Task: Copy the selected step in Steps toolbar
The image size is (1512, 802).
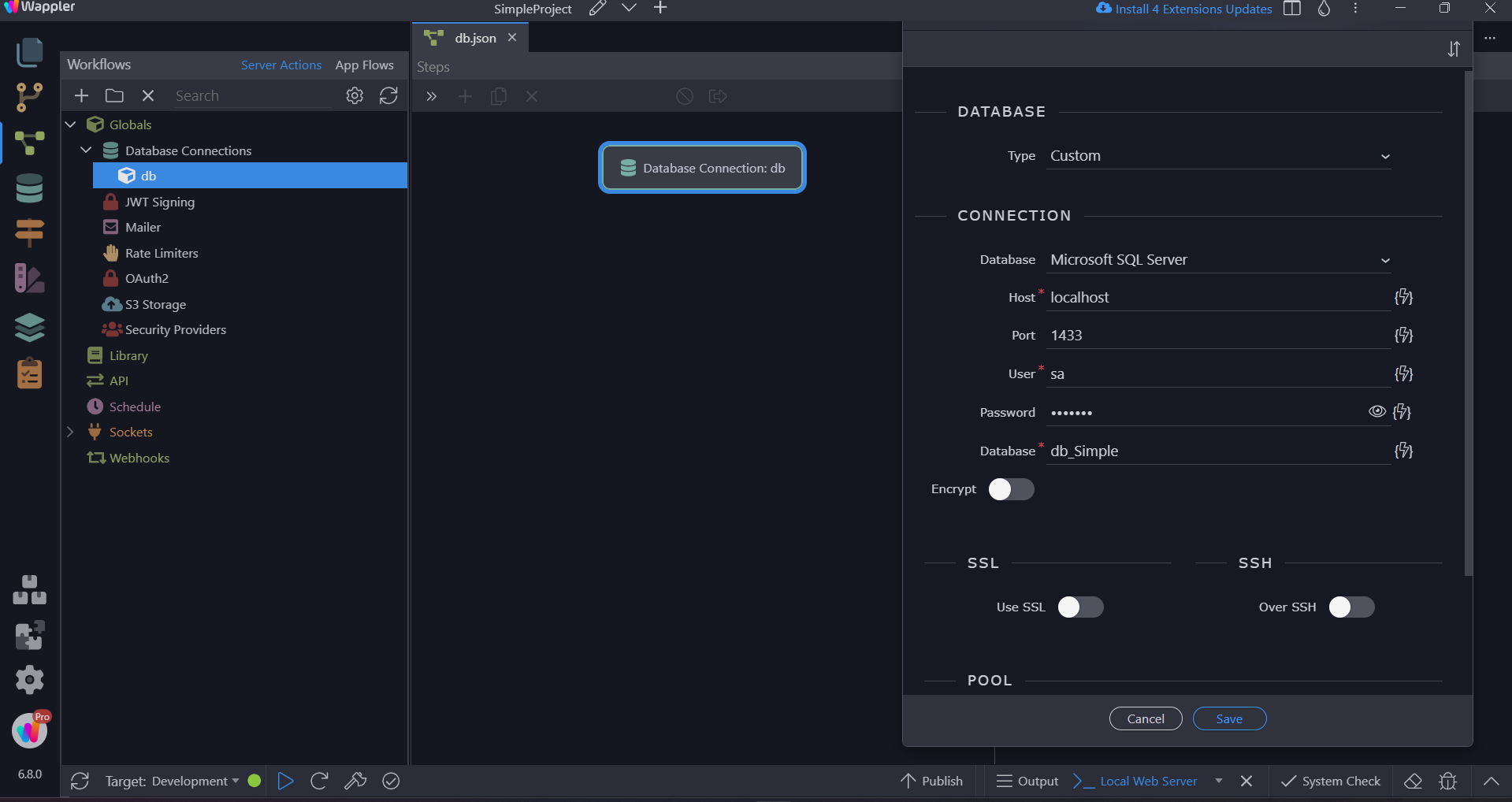Action: tap(499, 96)
